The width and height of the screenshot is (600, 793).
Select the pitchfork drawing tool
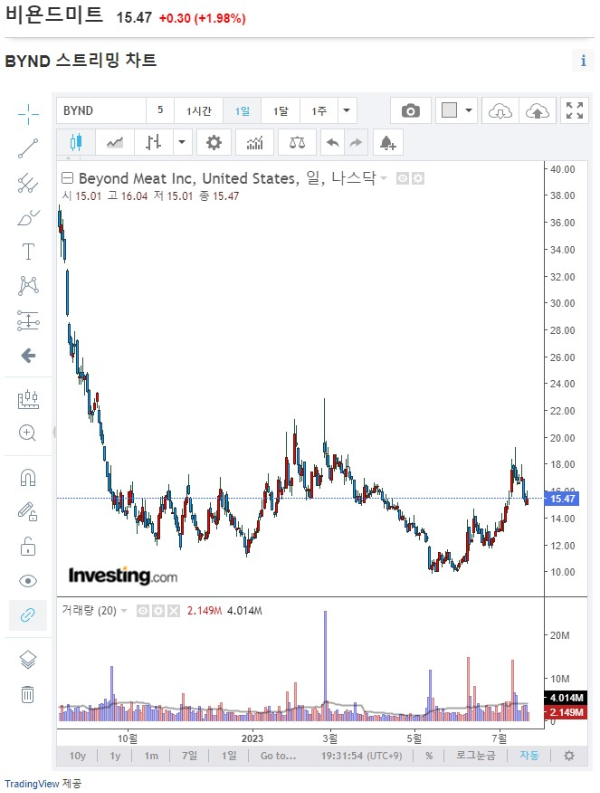[28, 183]
